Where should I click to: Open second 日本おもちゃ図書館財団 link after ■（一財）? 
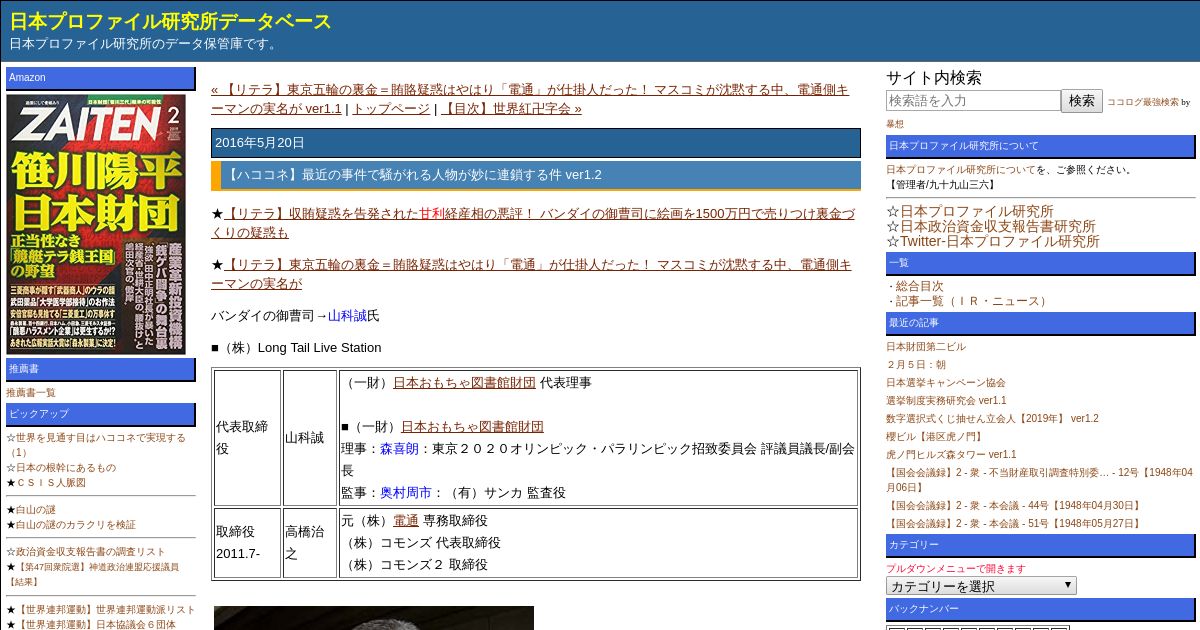472,426
